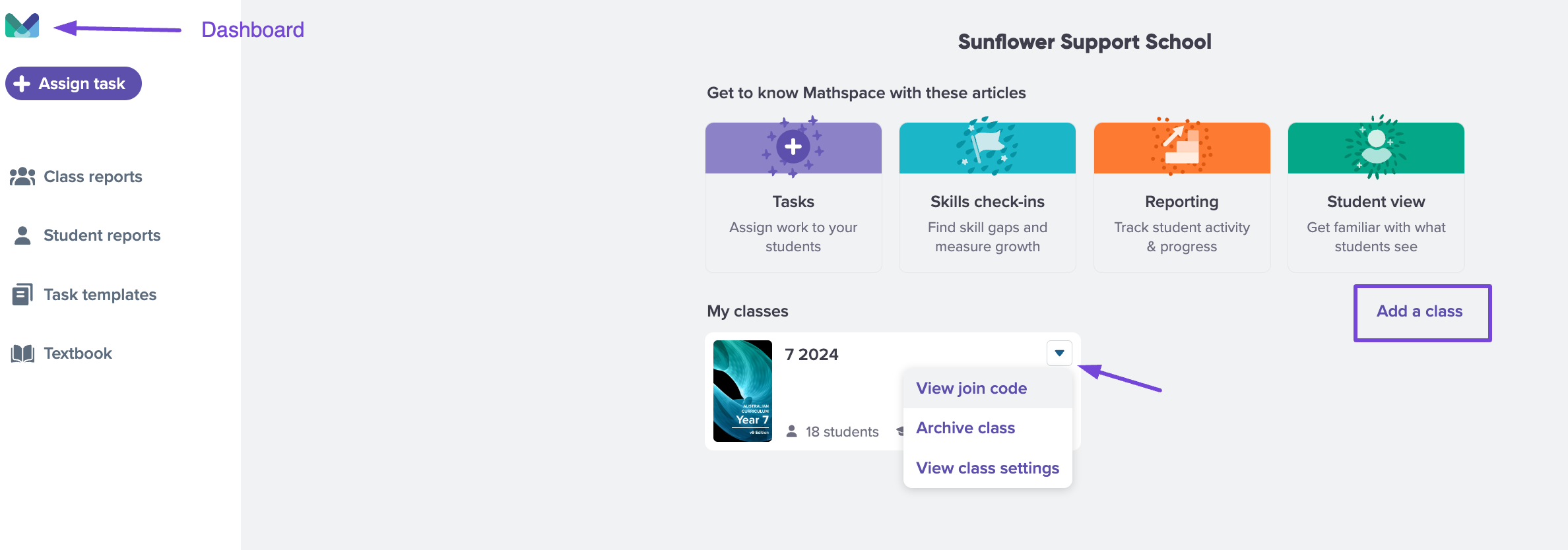This screenshot has height=550, width=1568.
Task: Click 'Get to know Mathspace with these articles' heading
Action: (866, 93)
